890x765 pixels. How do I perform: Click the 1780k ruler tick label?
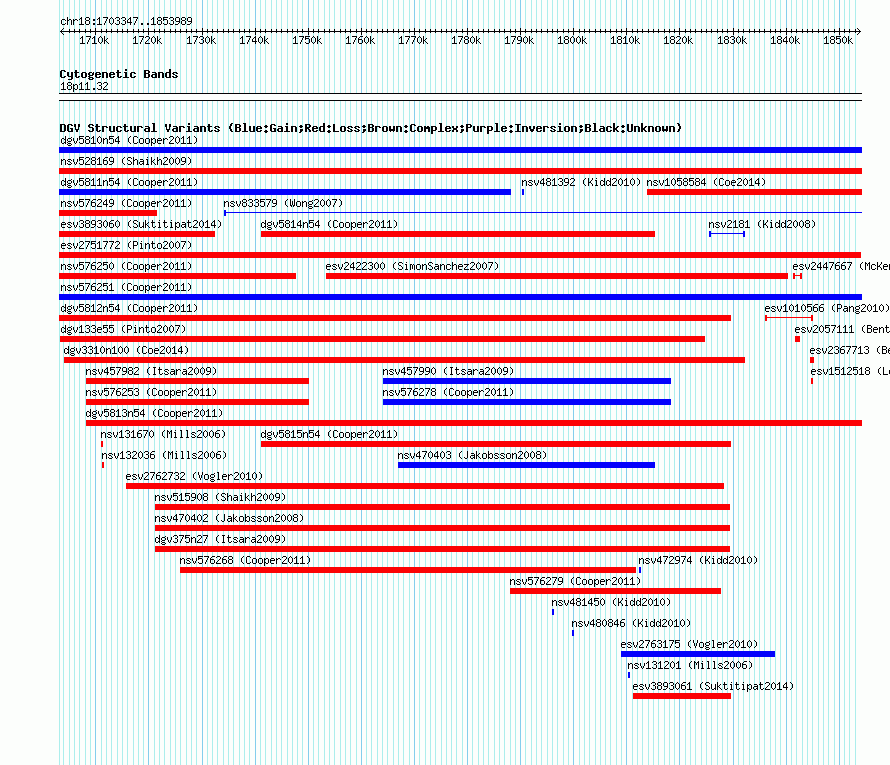click(465, 40)
